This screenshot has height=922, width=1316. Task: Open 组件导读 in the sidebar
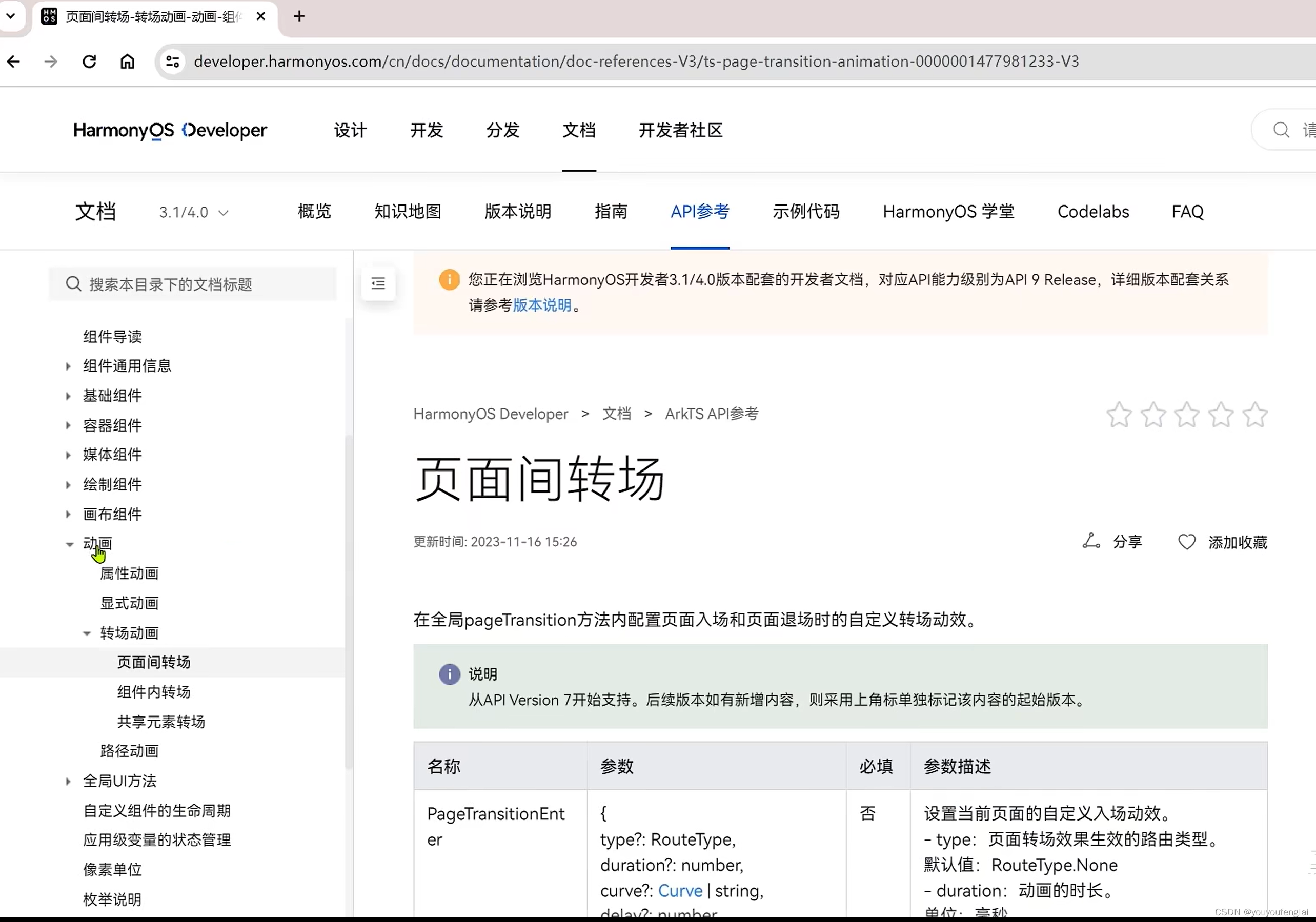pos(112,336)
